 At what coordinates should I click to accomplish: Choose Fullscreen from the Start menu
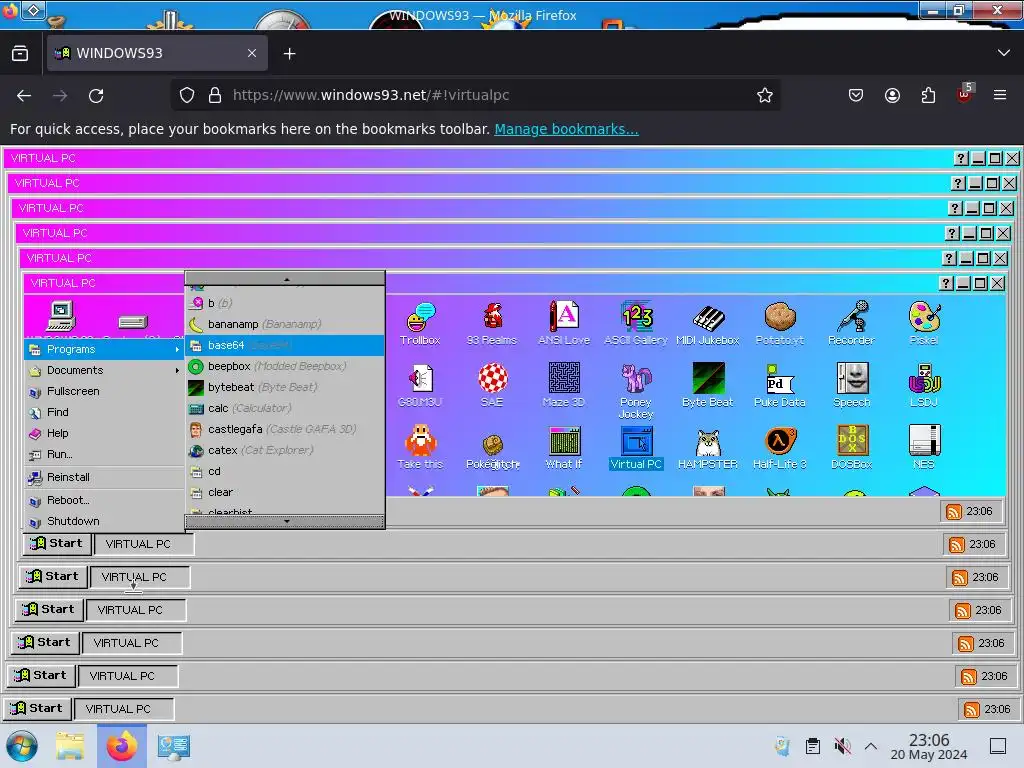click(104, 391)
